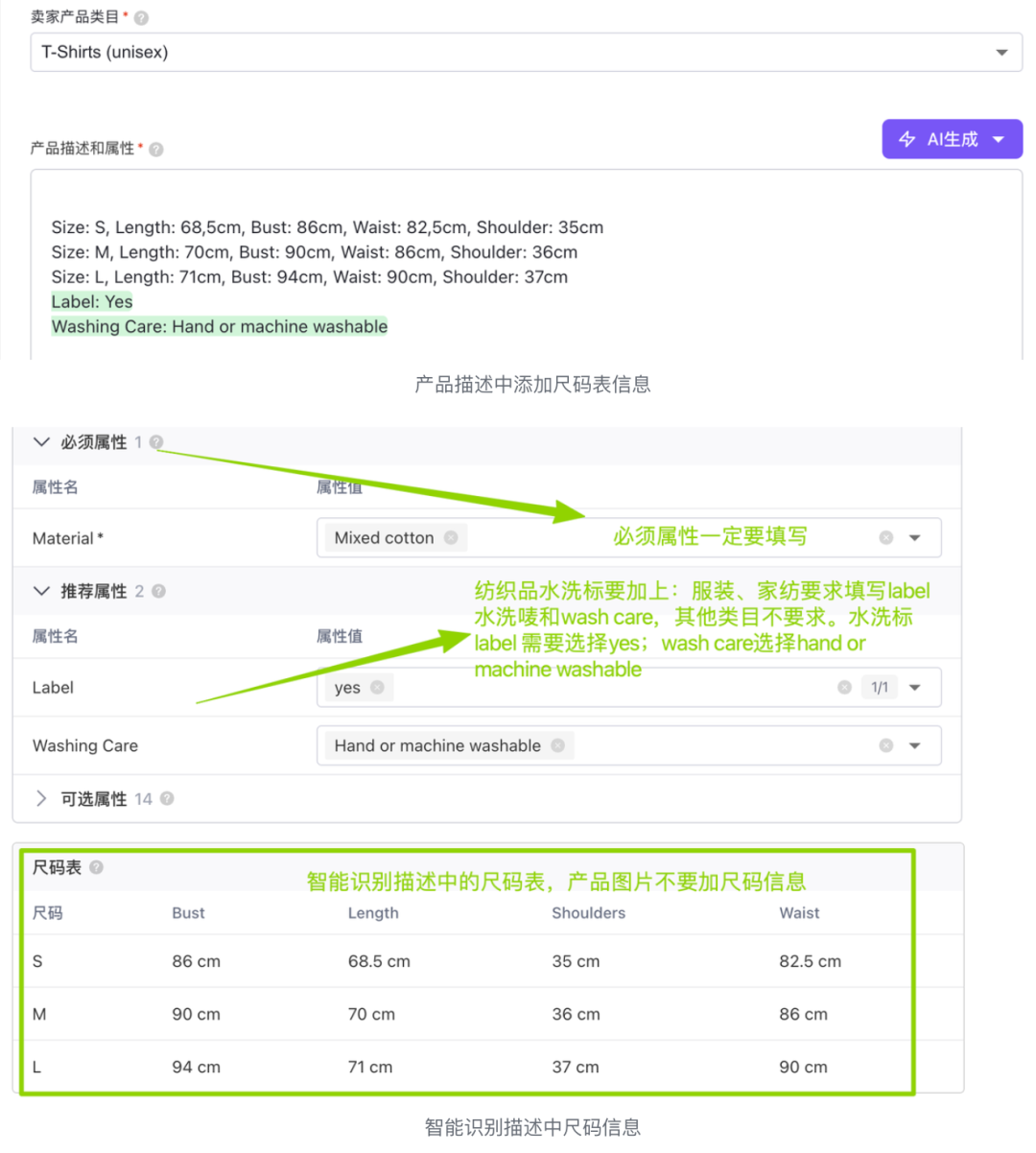Click the lightning icon on AI生成

pos(906,139)
